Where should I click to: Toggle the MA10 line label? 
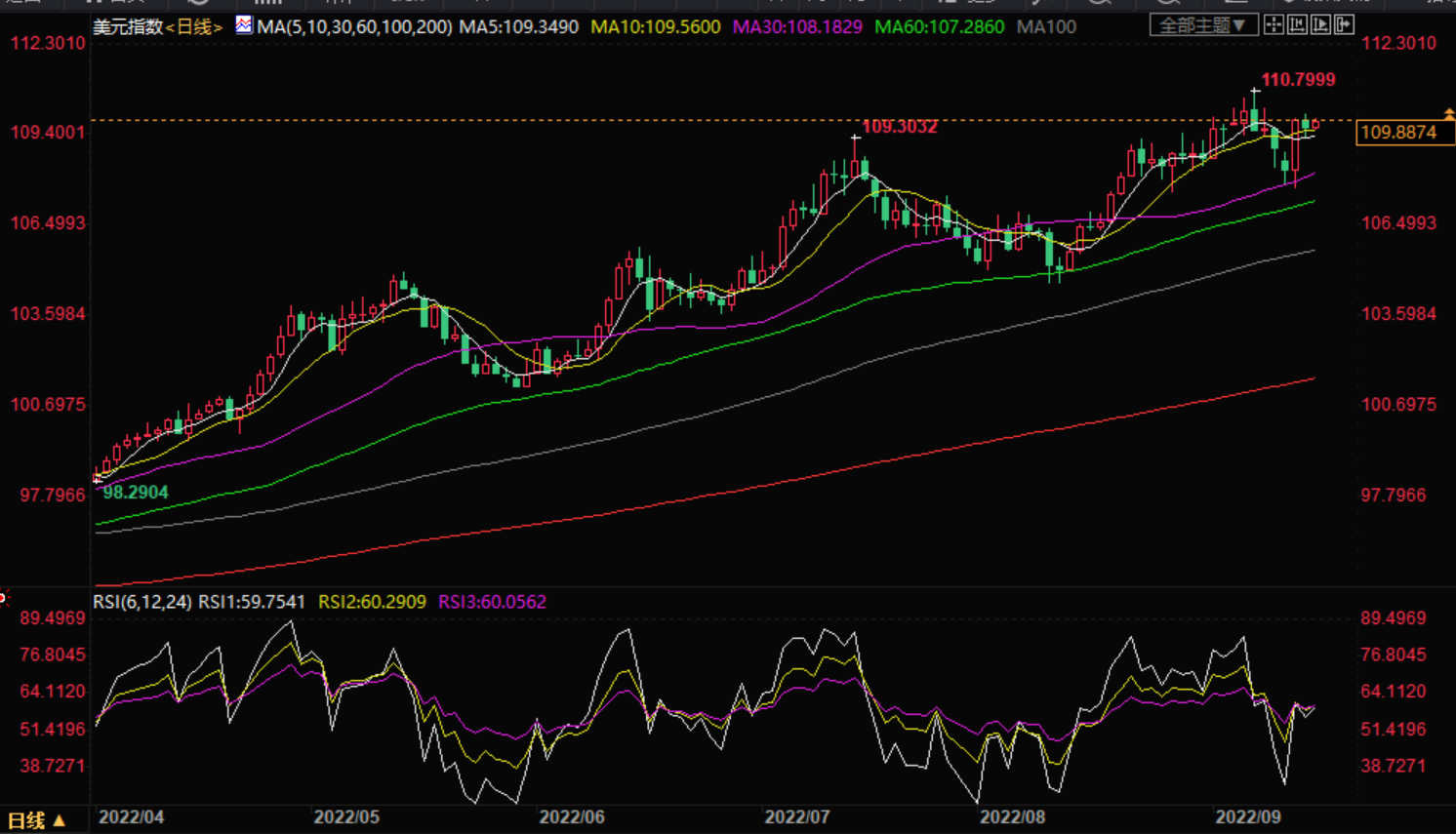click(x=655, y=27)
